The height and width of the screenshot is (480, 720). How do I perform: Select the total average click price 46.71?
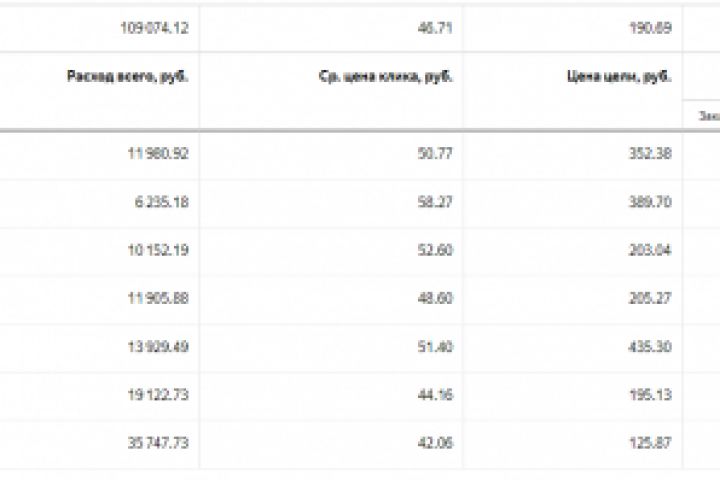click(435, 28)
